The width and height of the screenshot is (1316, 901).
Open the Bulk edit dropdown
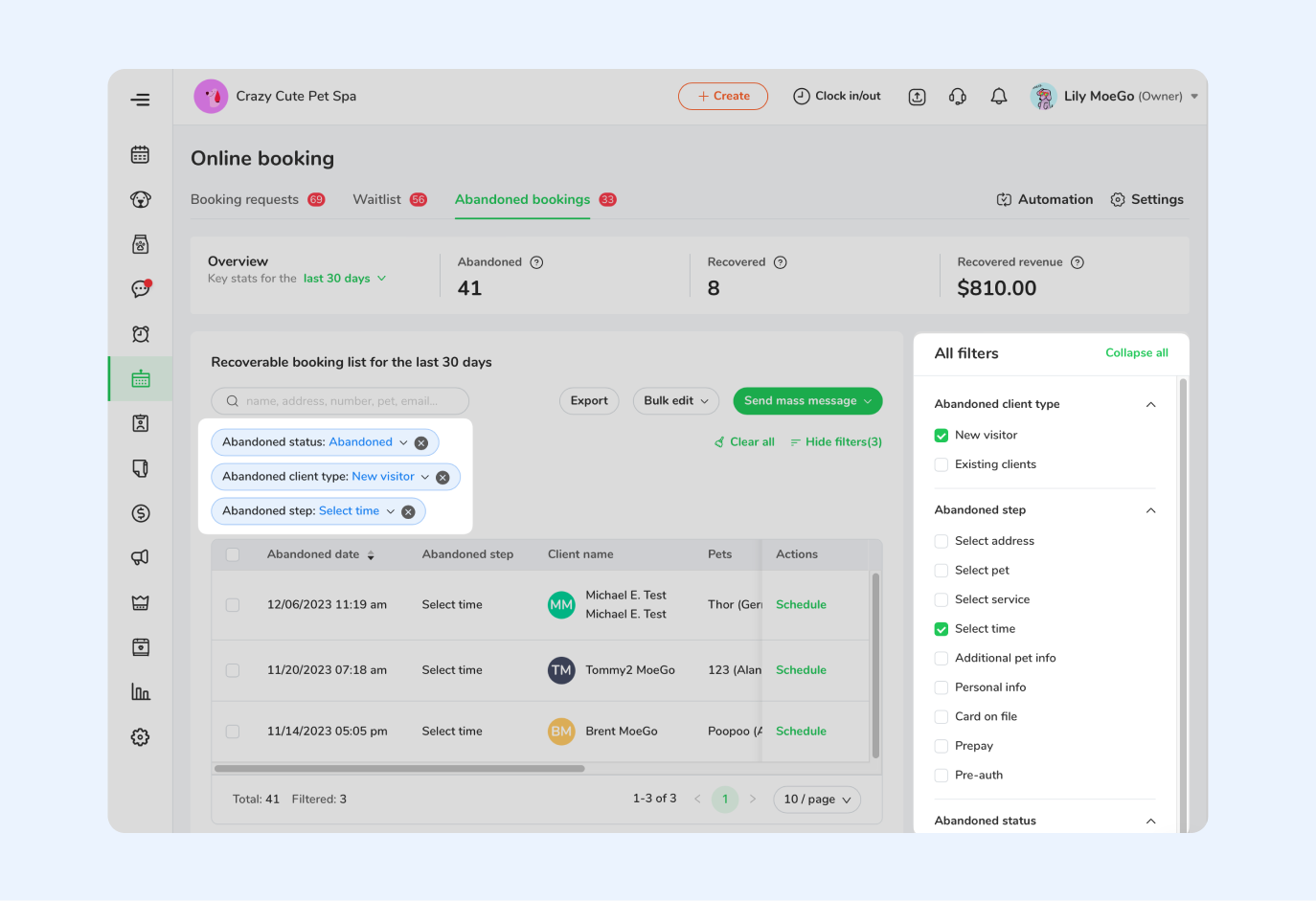[675, 401]
